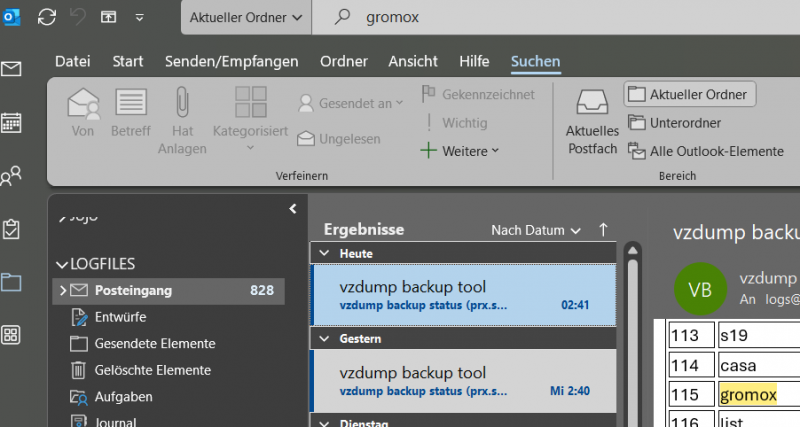800x427 pixels.
Task: Open the Datei menu
Action: point(72,61)
